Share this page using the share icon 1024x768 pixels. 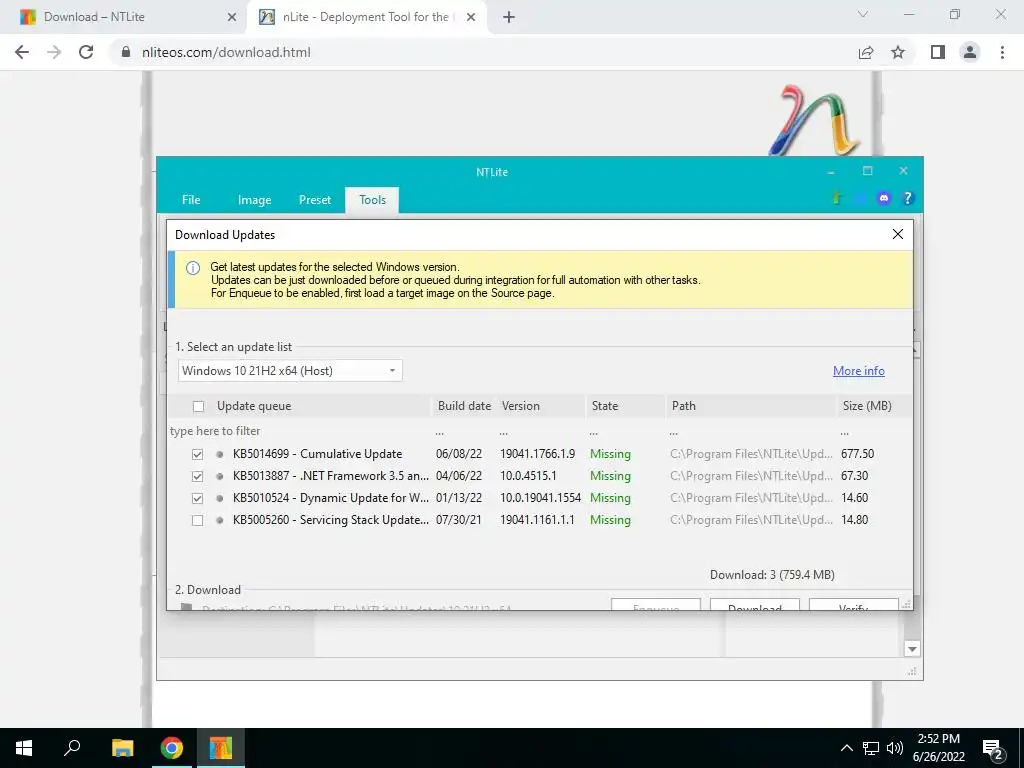866,52
